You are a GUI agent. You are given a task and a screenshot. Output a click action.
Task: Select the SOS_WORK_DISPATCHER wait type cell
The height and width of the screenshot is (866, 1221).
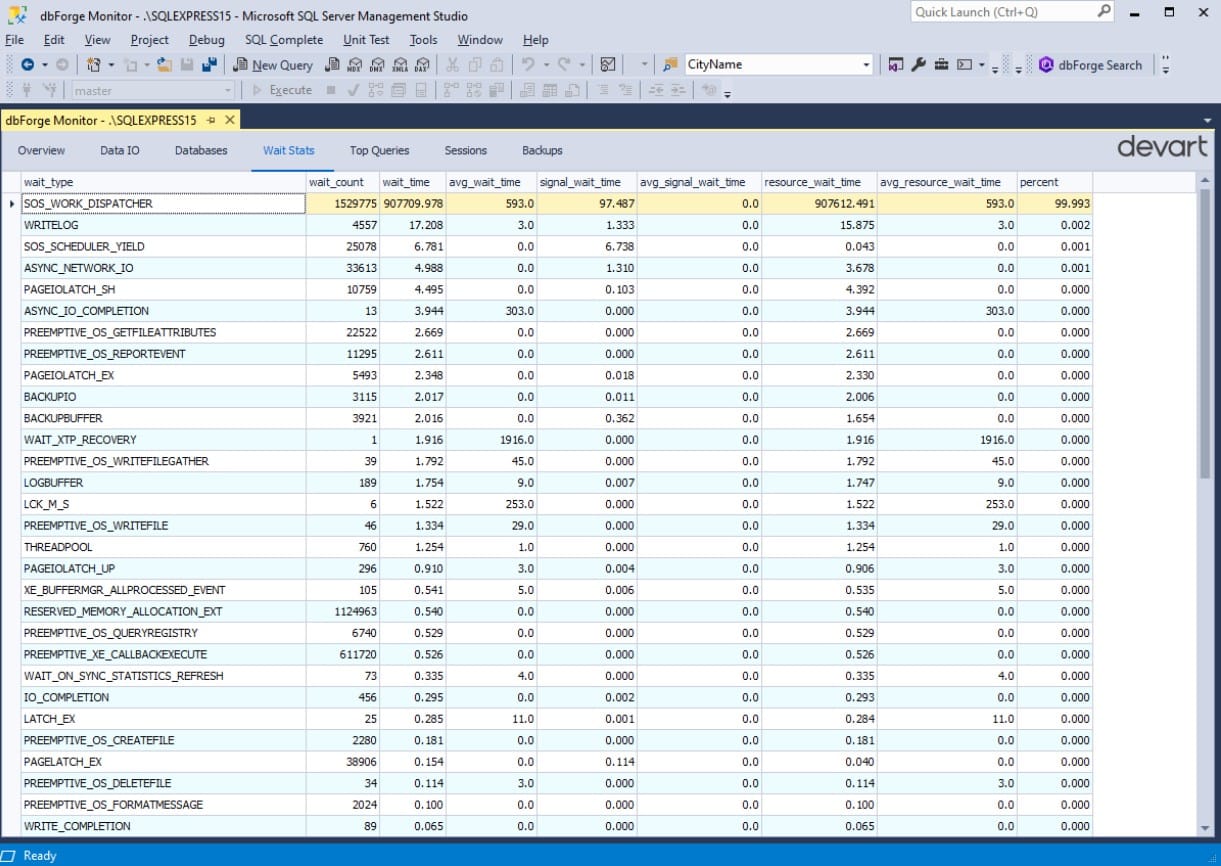(x=163, y=203)
